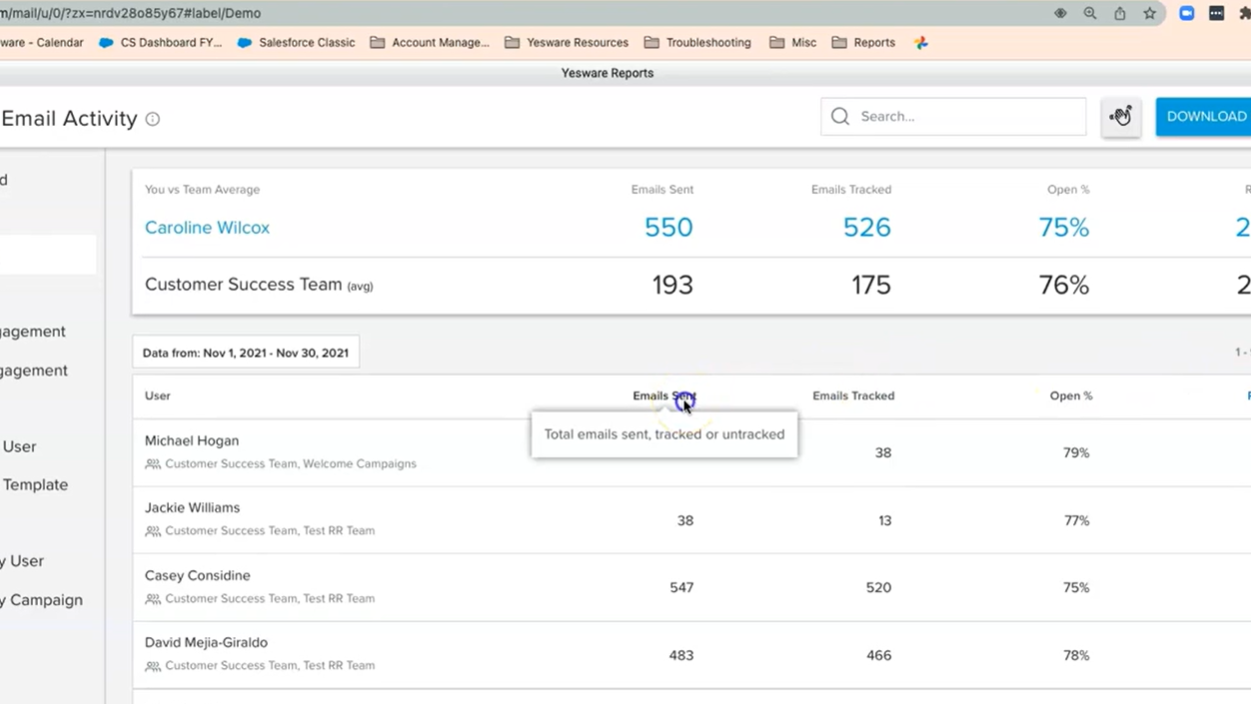Open the Salesforce Classic bookmark
The image size is (1251, 704).
(296, 43)
